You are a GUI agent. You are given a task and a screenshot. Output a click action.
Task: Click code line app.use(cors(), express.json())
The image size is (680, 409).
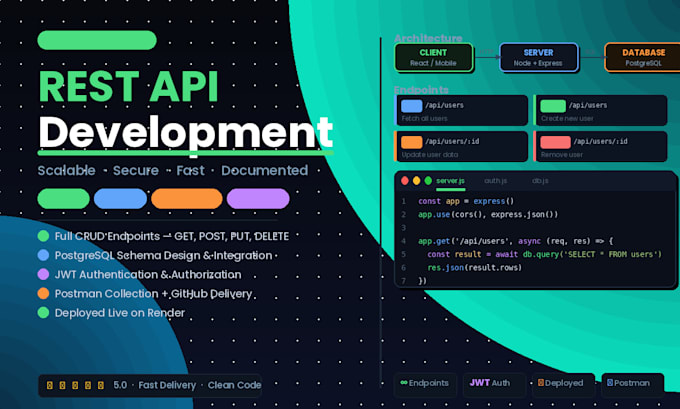pyautogui.click(x=488, y=215)
